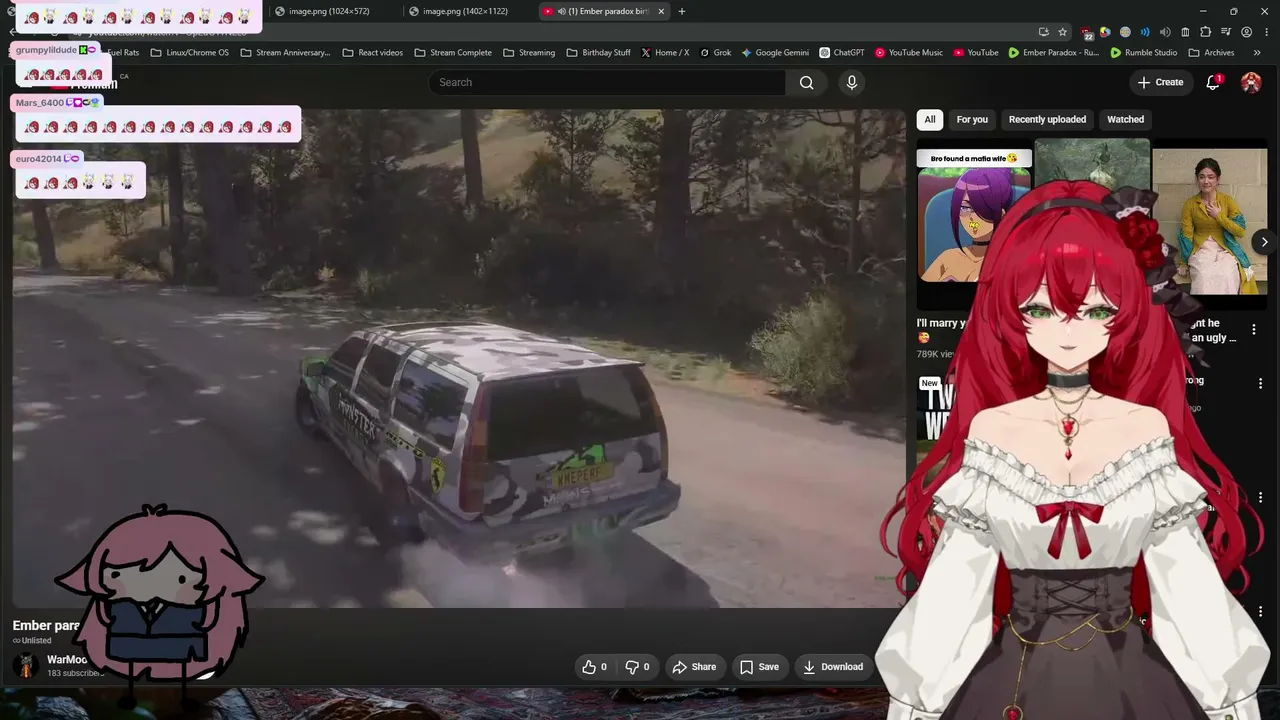Open the YouTube notifications bell
The height and width of the screenshot is (720, 1280).
[x=1213, y=82]
